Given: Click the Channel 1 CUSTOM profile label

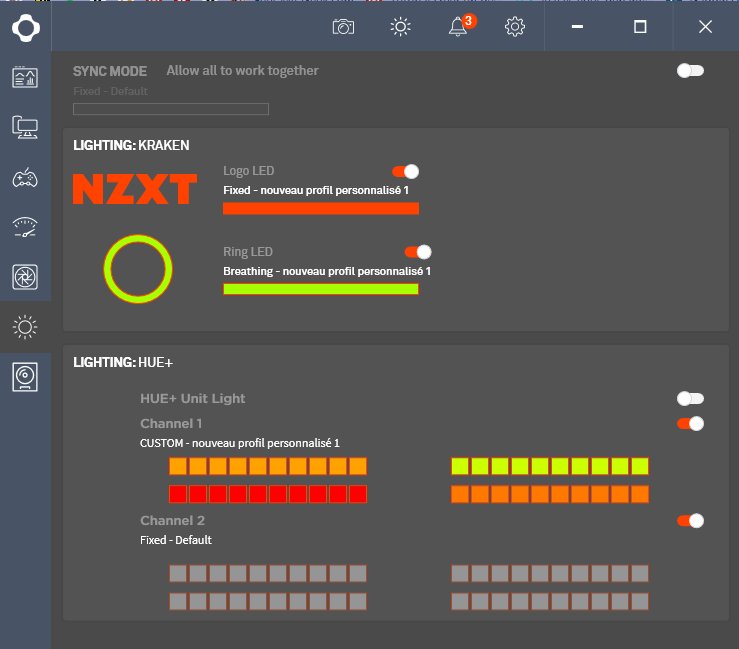Looking at the screenshot, I should coord(240,443).
